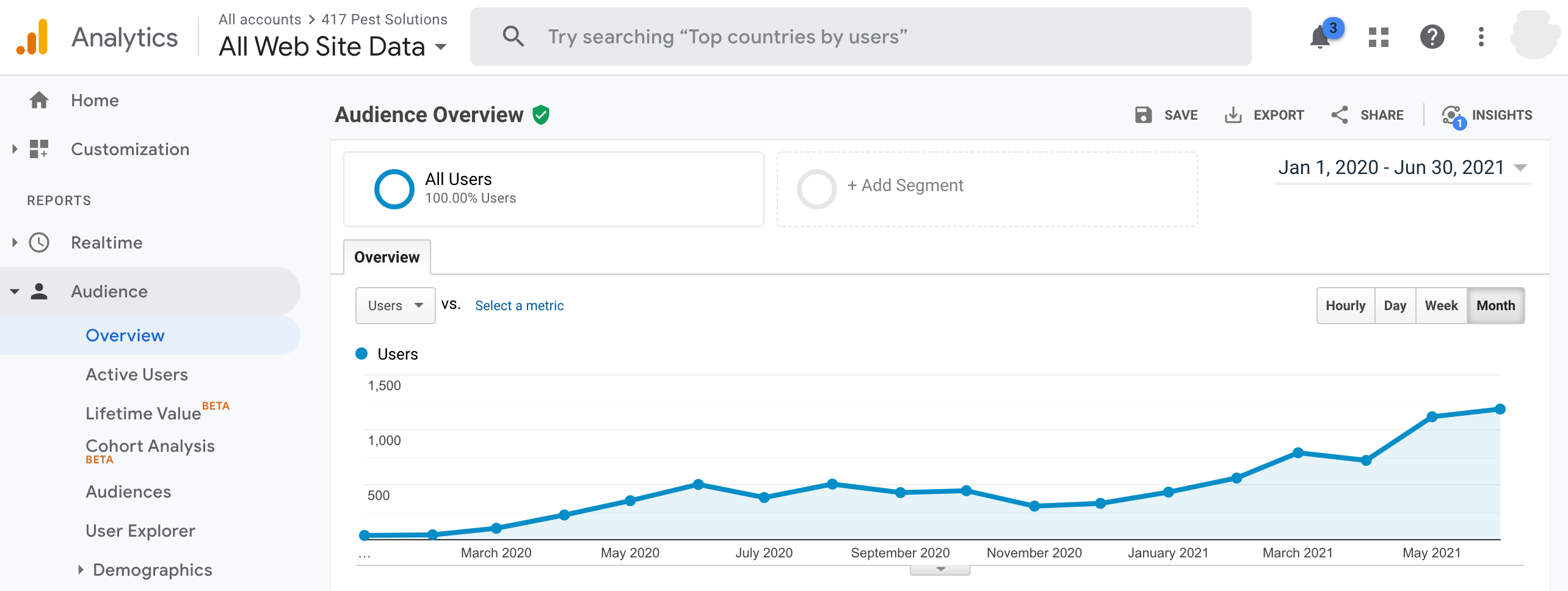Switch chart granularity to Hourly
Image resolution: width=1568 pixels, height=591 pixels.
tap(1345, 305)
